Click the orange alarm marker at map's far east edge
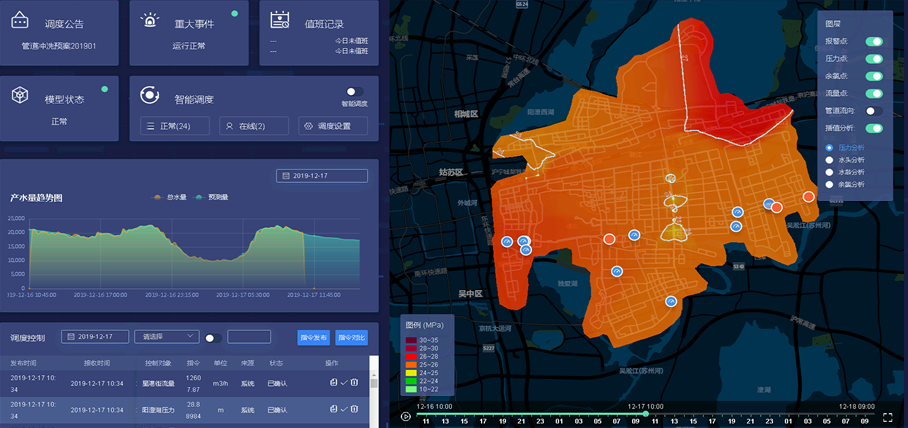 [x=808, y=197]
